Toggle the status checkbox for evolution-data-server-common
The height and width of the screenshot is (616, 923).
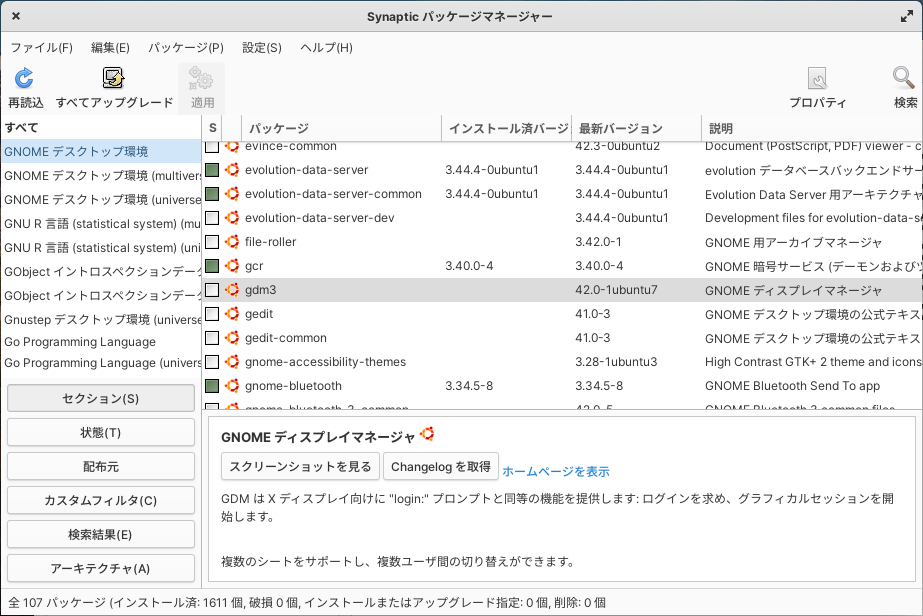coord(212,194)
